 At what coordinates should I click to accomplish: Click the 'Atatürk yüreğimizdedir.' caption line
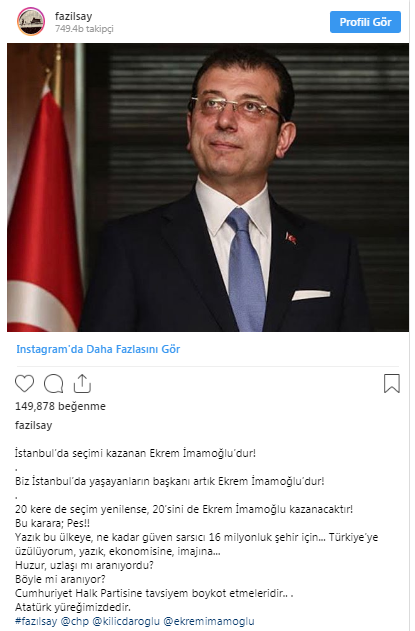pyautogui.click(x=73, y=607)
